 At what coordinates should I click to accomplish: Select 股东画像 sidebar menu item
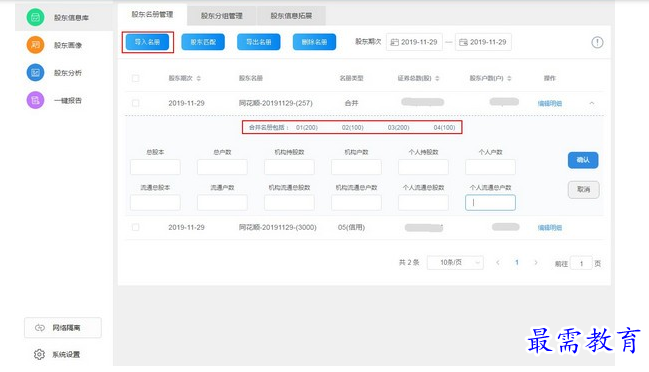pyautogui.click(x=64, y=45)
